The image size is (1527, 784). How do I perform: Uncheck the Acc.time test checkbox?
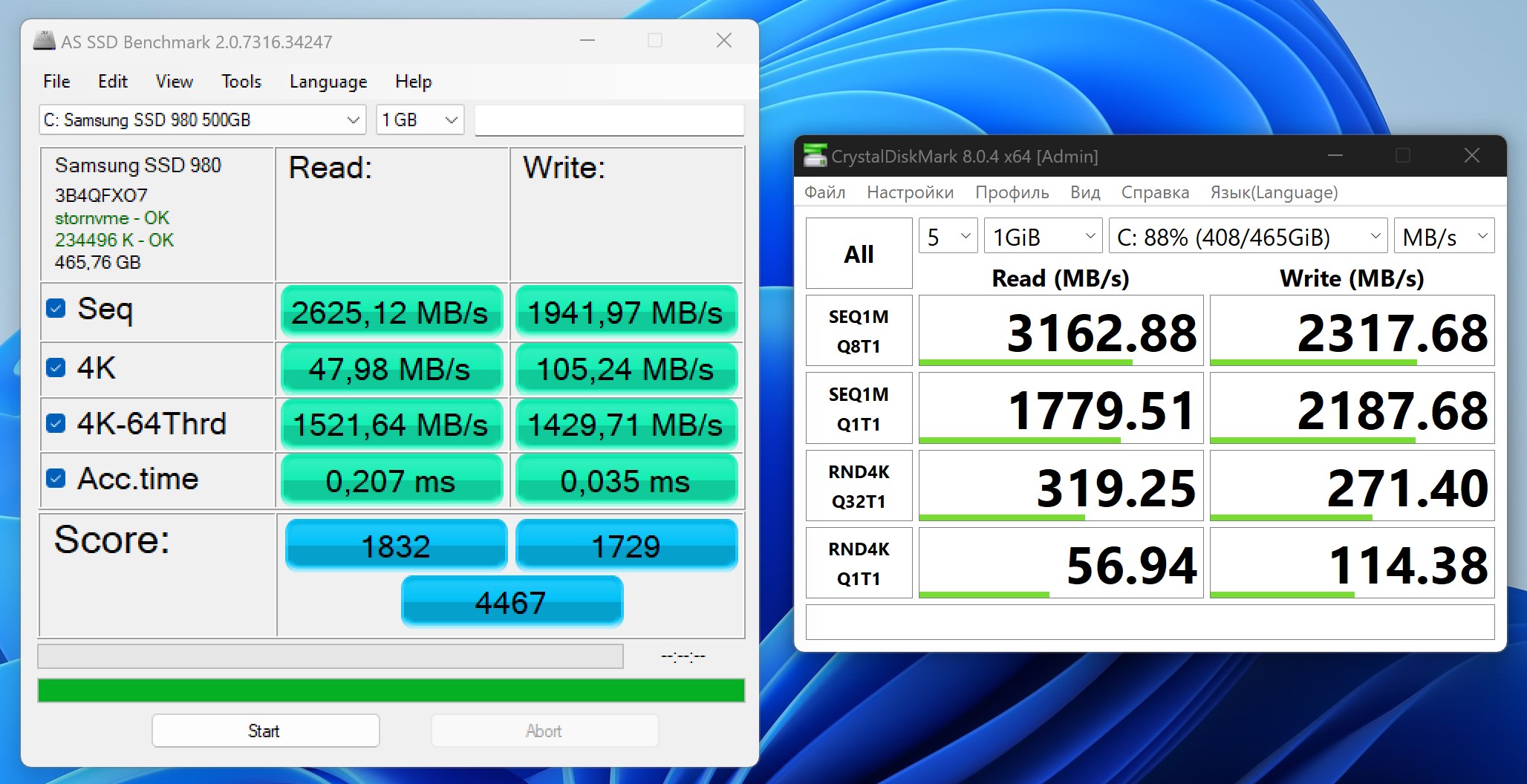[x=56, y=478]
